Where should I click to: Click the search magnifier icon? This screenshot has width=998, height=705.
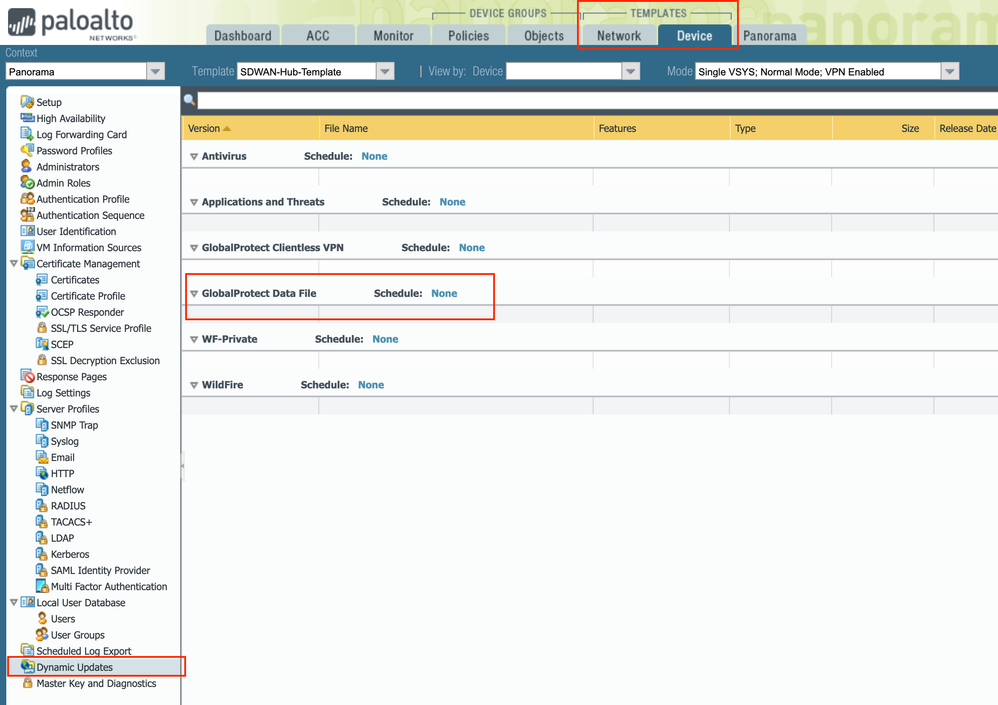click(189, 100)
